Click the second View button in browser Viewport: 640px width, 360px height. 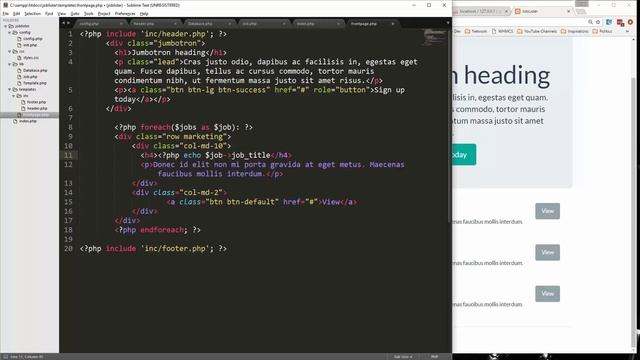click(x=547, y=252)
